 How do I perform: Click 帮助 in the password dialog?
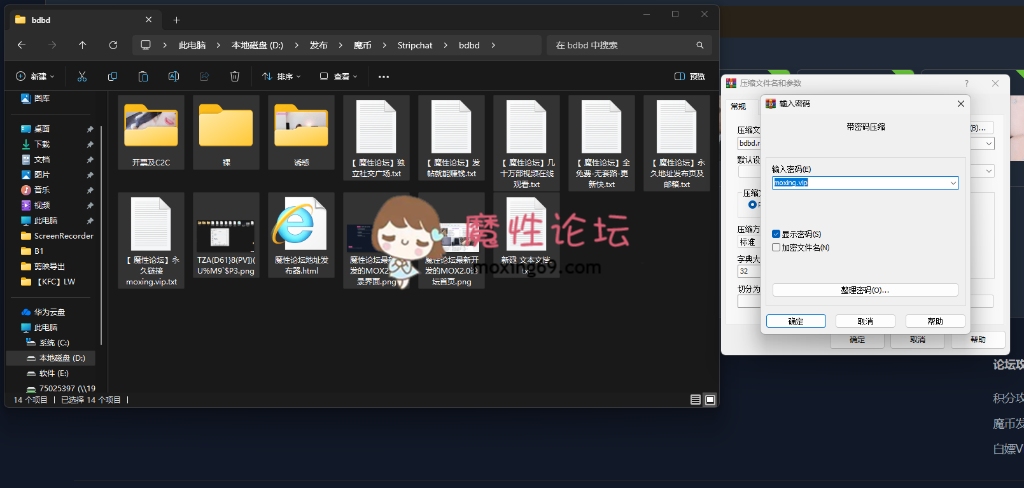pyautogui.click(x=935, y=321)
